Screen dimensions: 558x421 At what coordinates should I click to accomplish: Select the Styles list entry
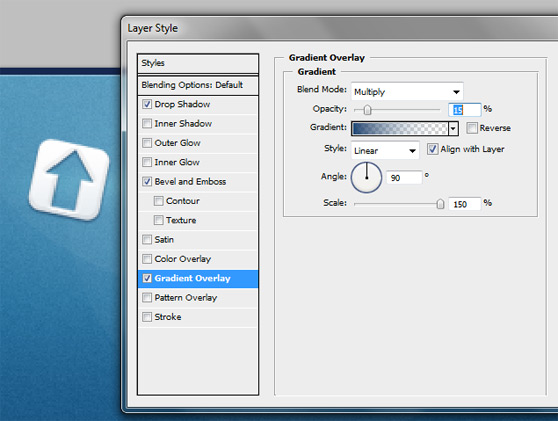(x=198, y=63)
